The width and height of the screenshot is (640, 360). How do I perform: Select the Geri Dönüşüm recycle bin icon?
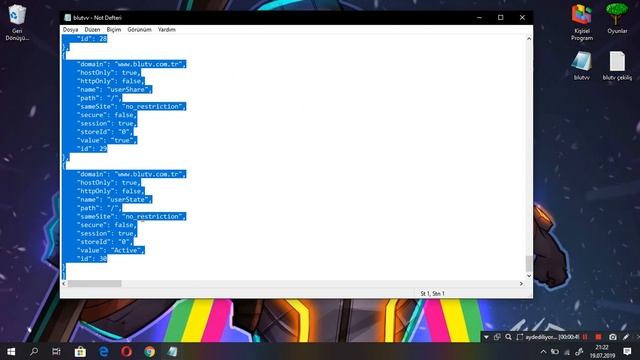[x=17, y=22]
